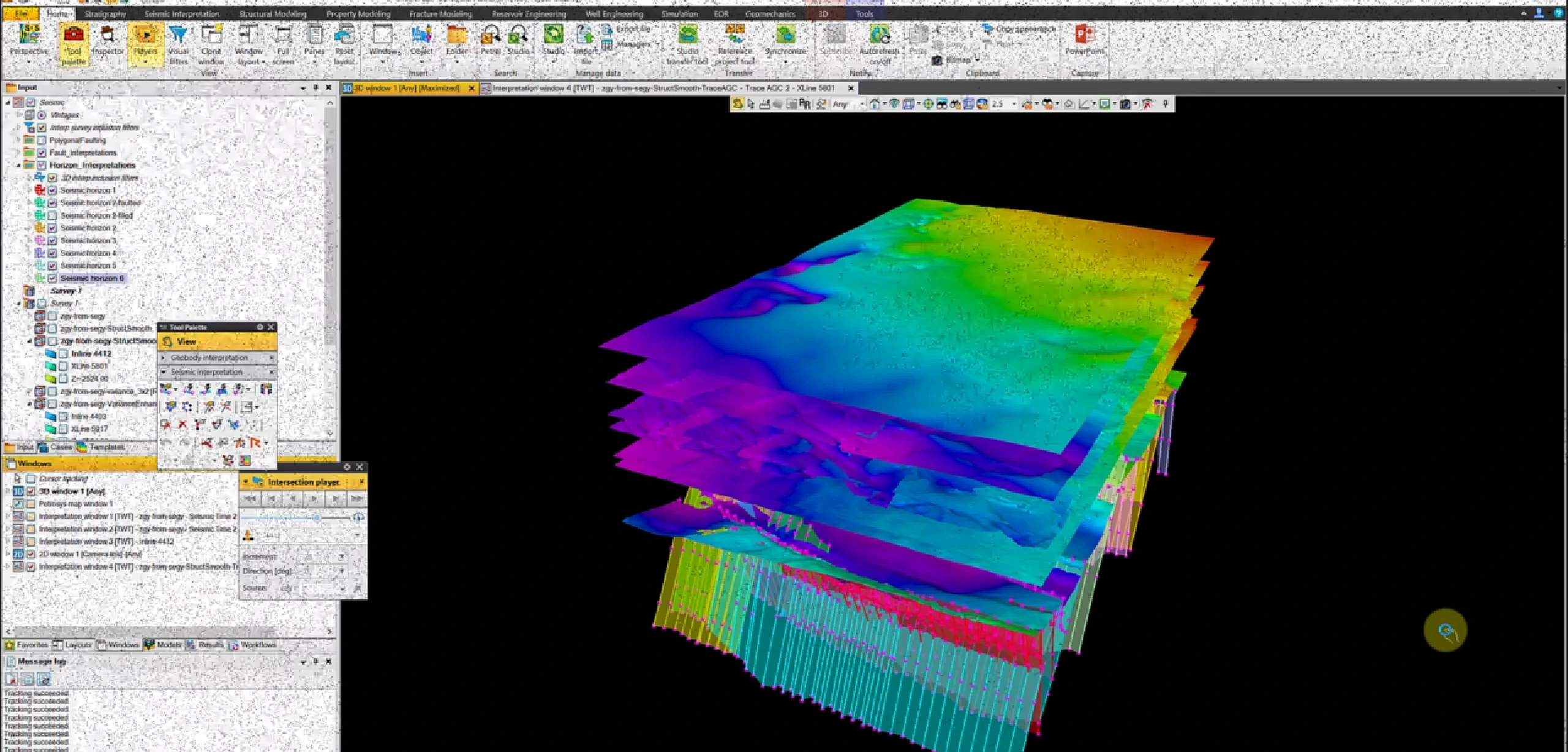Toggle 3D window 1 [Any] checkbox
Image resolution: width=1568 pixels, height=752 pixels.
tap(31, 492)
